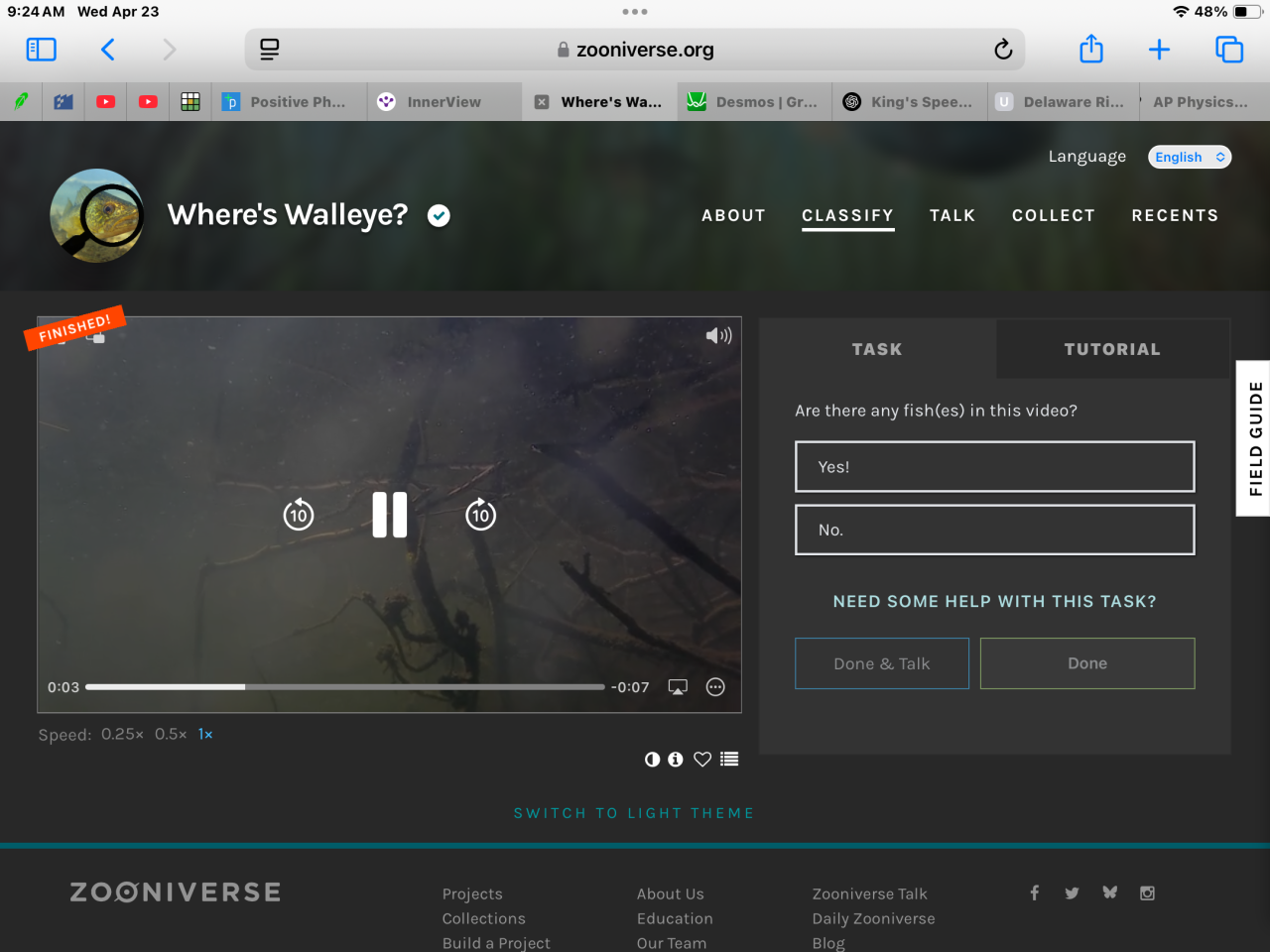Open video more-options ellipsis menu

[x=715, y=687]
